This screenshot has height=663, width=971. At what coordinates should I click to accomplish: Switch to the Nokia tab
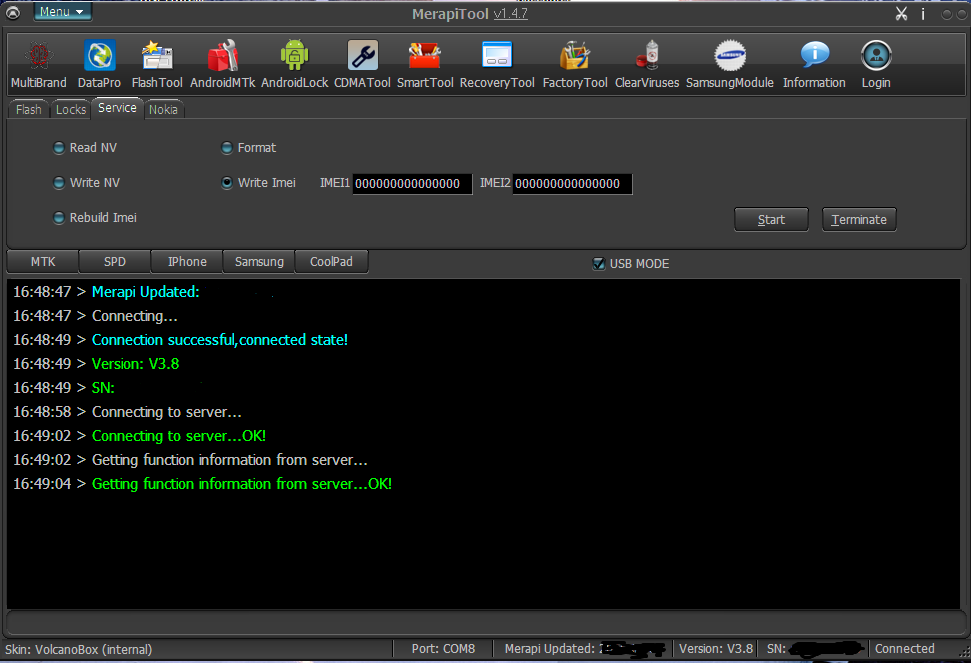[x=163, y=110]
